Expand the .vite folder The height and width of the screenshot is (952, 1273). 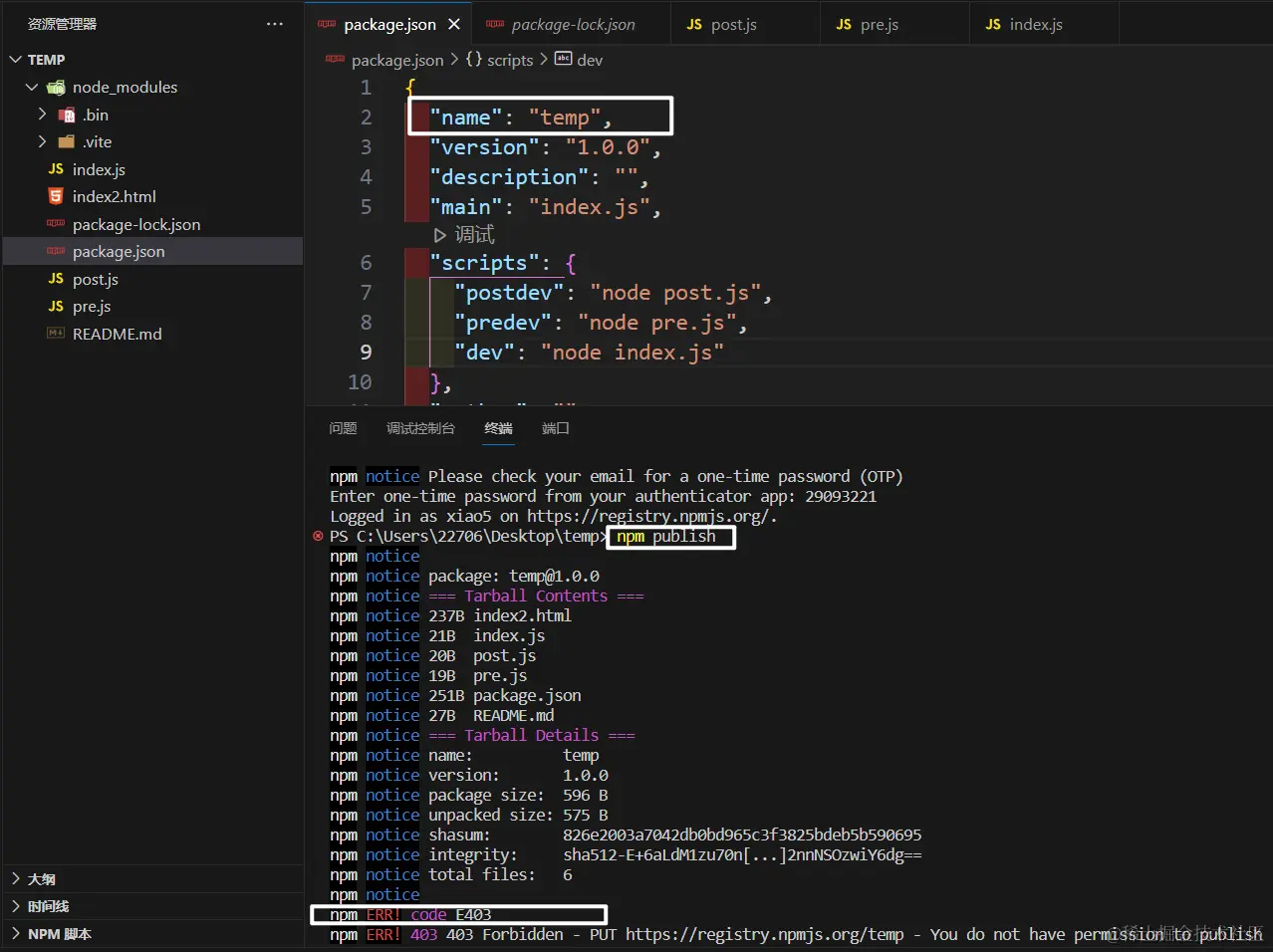(x=42, y=142)
